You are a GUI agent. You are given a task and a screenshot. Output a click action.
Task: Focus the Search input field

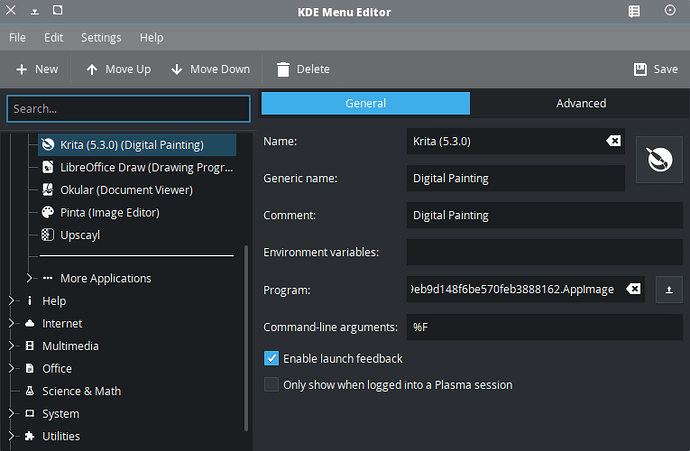[128, 109]
